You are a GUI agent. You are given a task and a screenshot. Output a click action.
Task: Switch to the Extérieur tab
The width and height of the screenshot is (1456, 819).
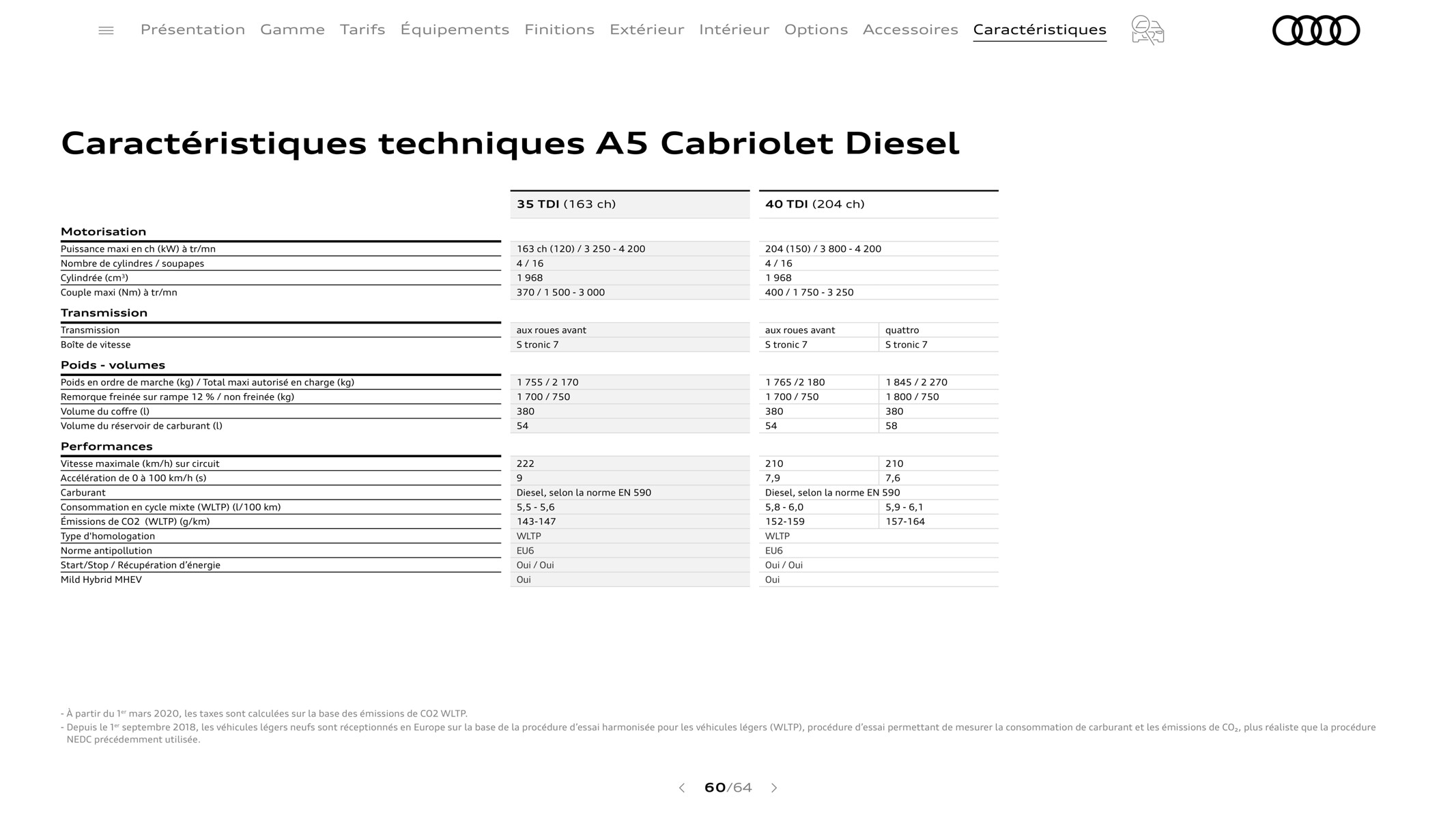pyautogui.click(x=646, y=29)
